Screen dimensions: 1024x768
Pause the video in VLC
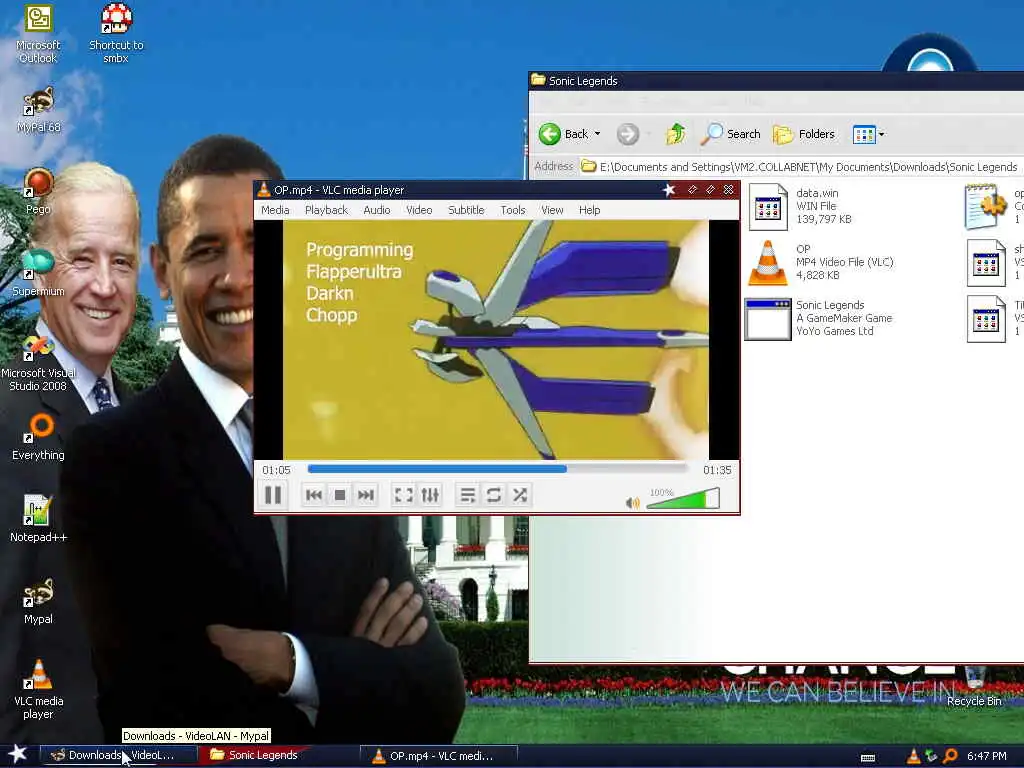tap(273, 495)
